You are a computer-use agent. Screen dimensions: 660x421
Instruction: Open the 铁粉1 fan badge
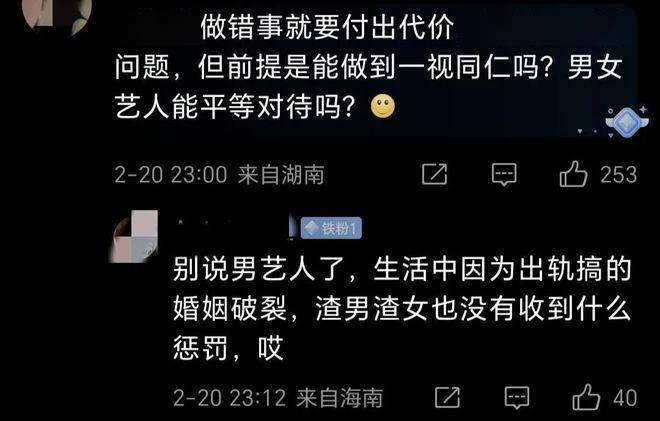point(331,228)
